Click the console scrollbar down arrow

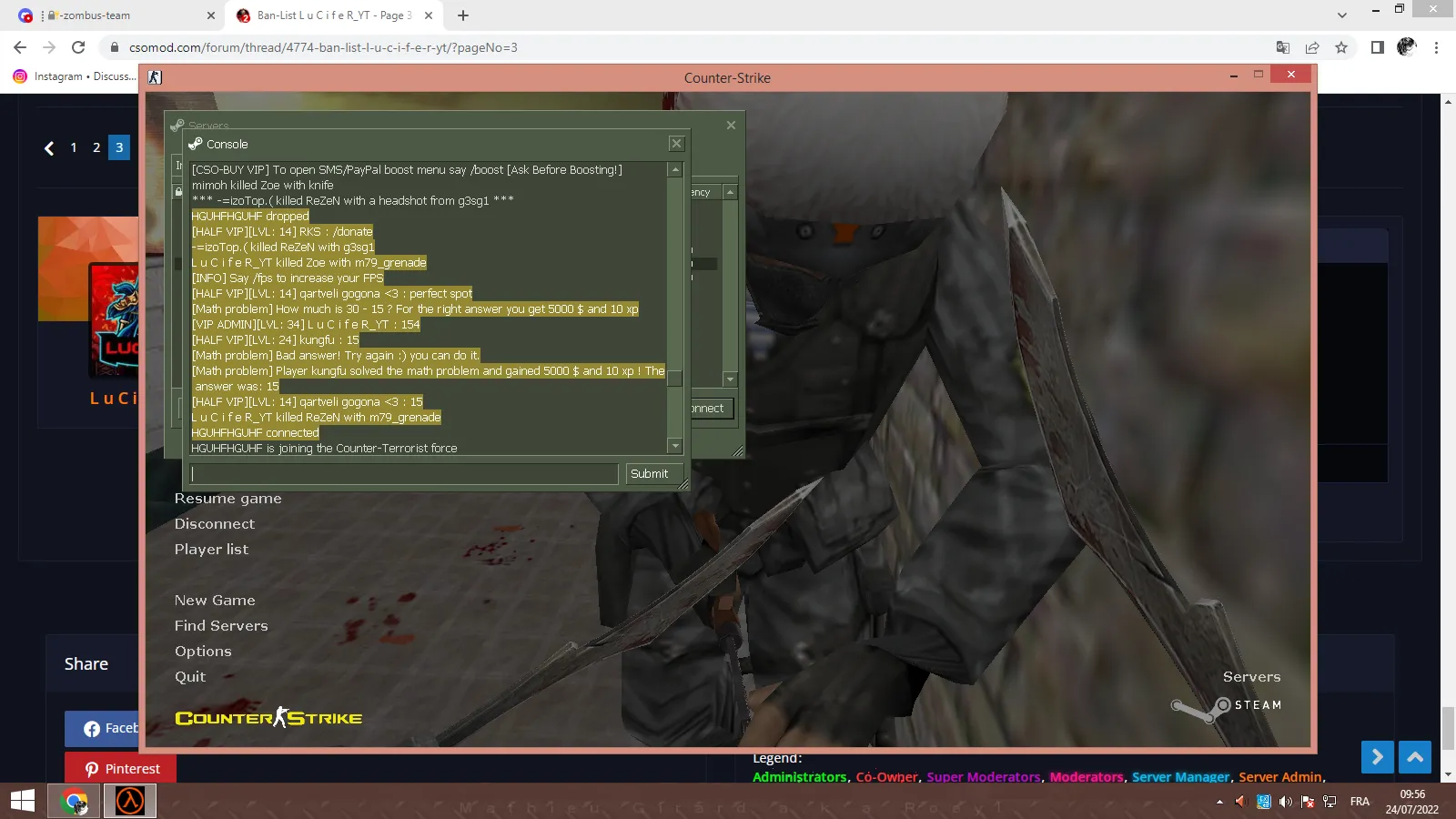[675, 446]
